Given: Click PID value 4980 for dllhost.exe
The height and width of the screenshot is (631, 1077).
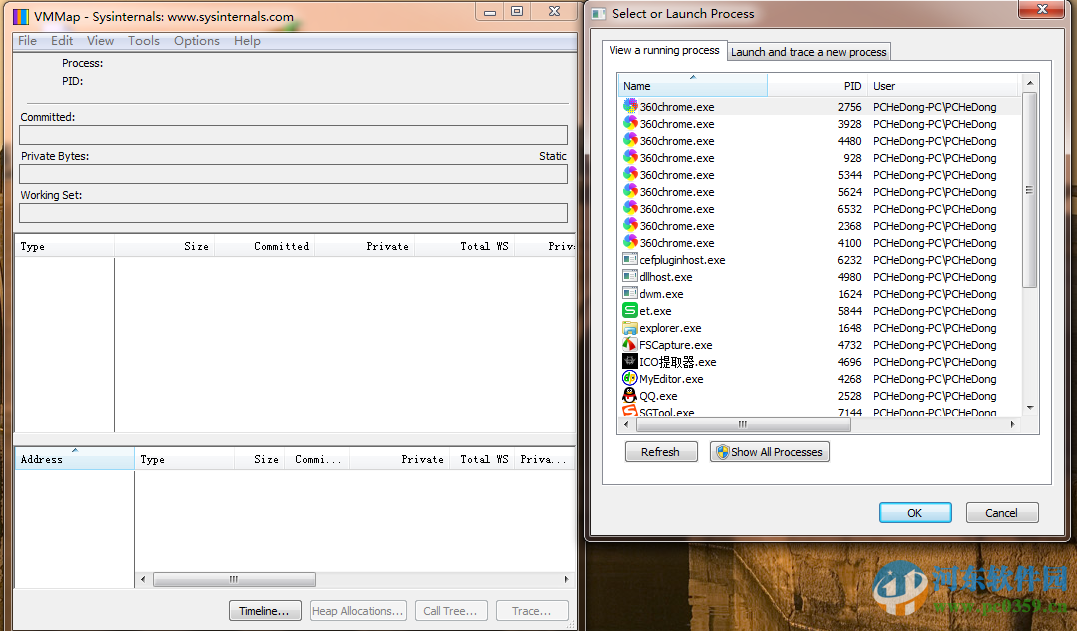Looking at the screenshot, I should (849, 277).
